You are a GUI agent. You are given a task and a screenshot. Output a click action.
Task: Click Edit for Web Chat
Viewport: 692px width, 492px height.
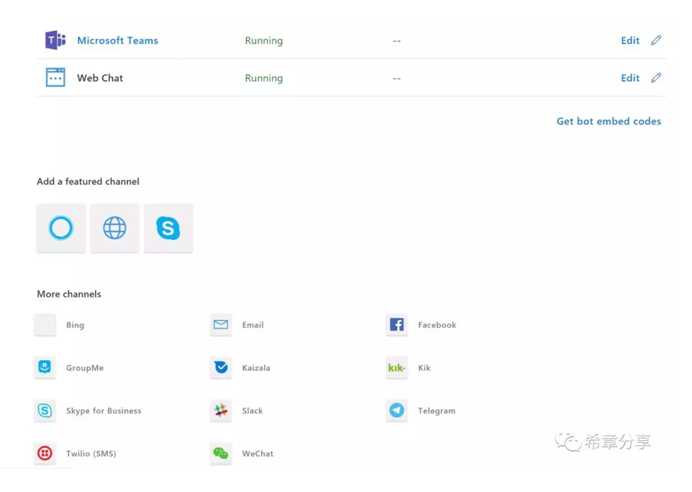(630, 78)
